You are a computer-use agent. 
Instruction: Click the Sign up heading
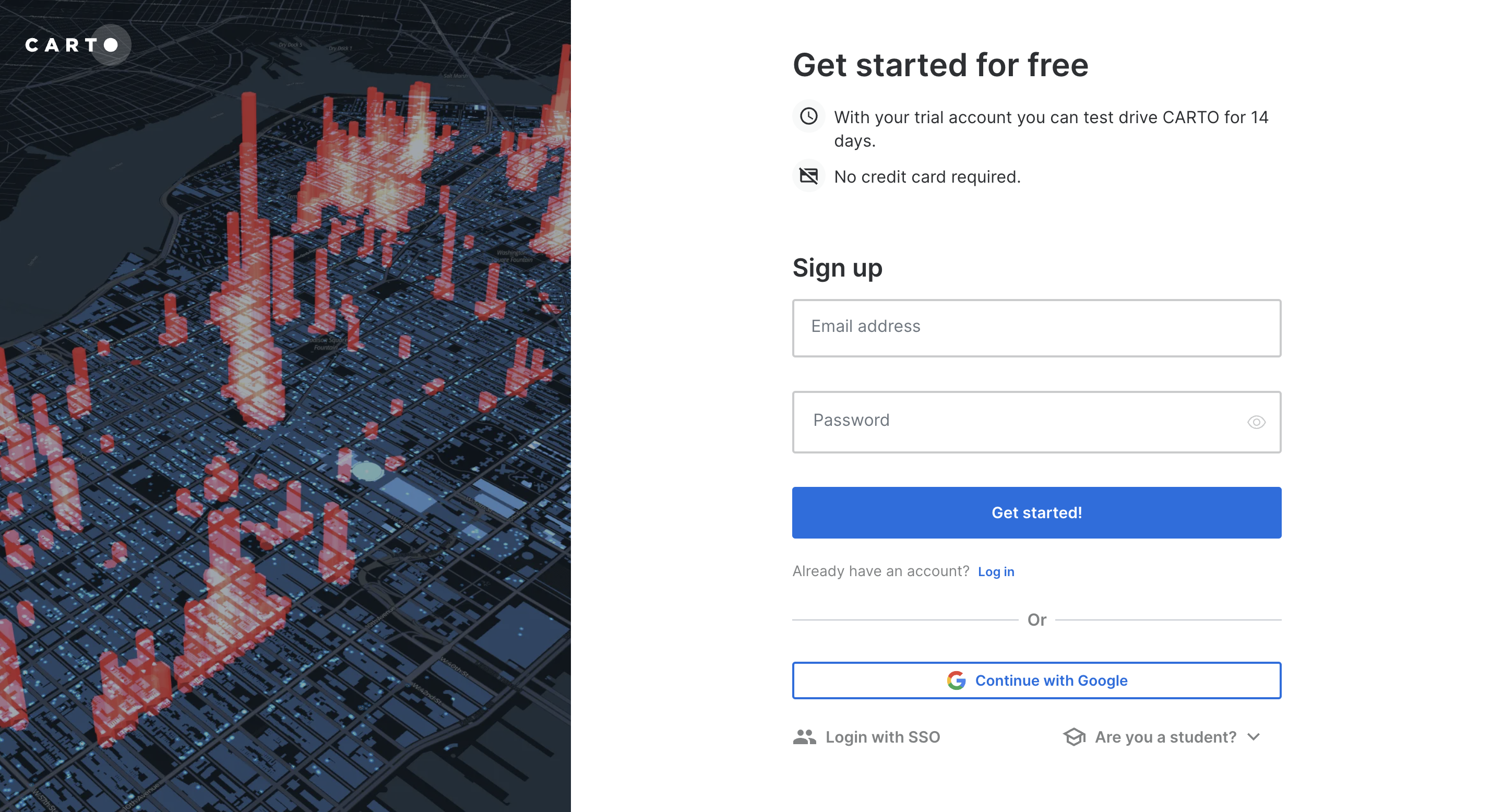[837, 268]
